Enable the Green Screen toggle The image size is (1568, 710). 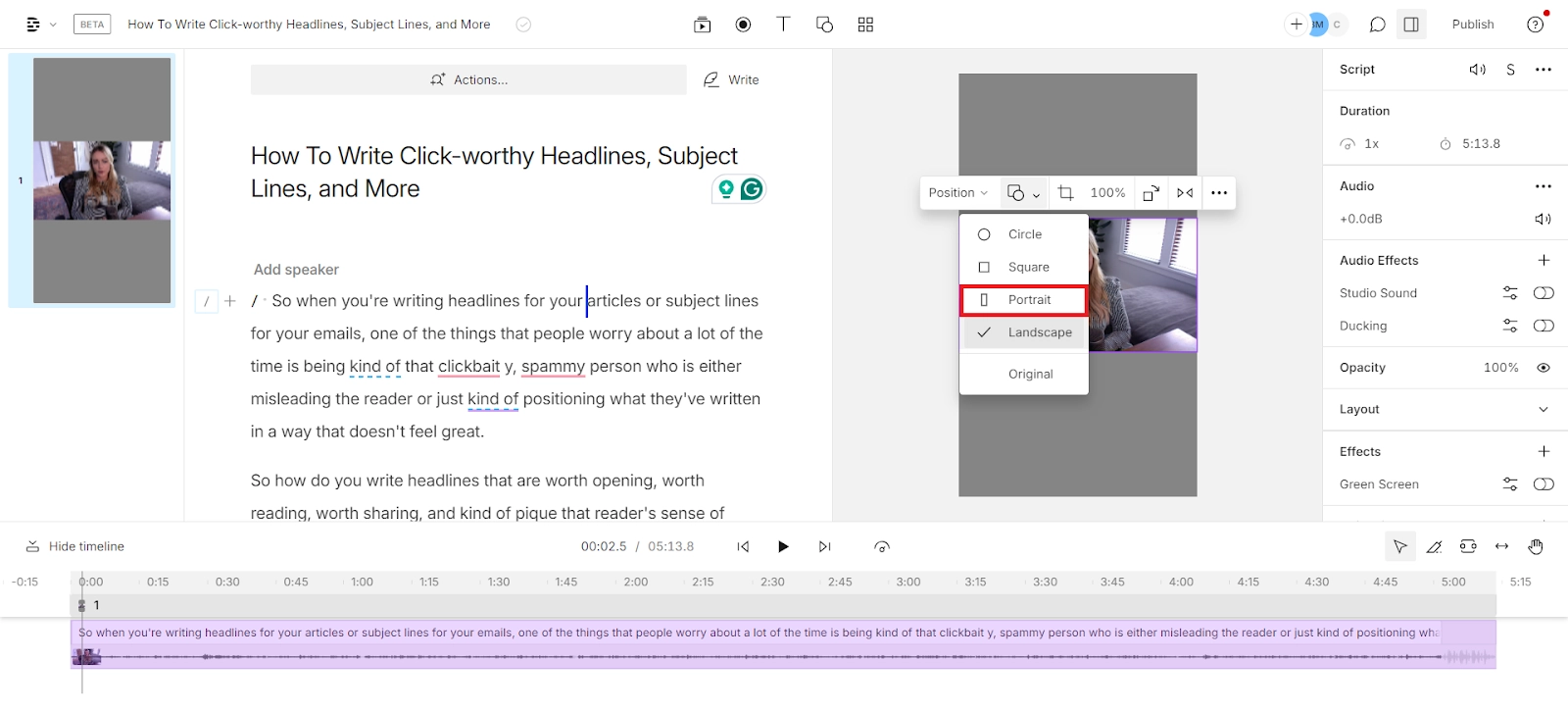pyautogui.click(x=1543, y=484)
